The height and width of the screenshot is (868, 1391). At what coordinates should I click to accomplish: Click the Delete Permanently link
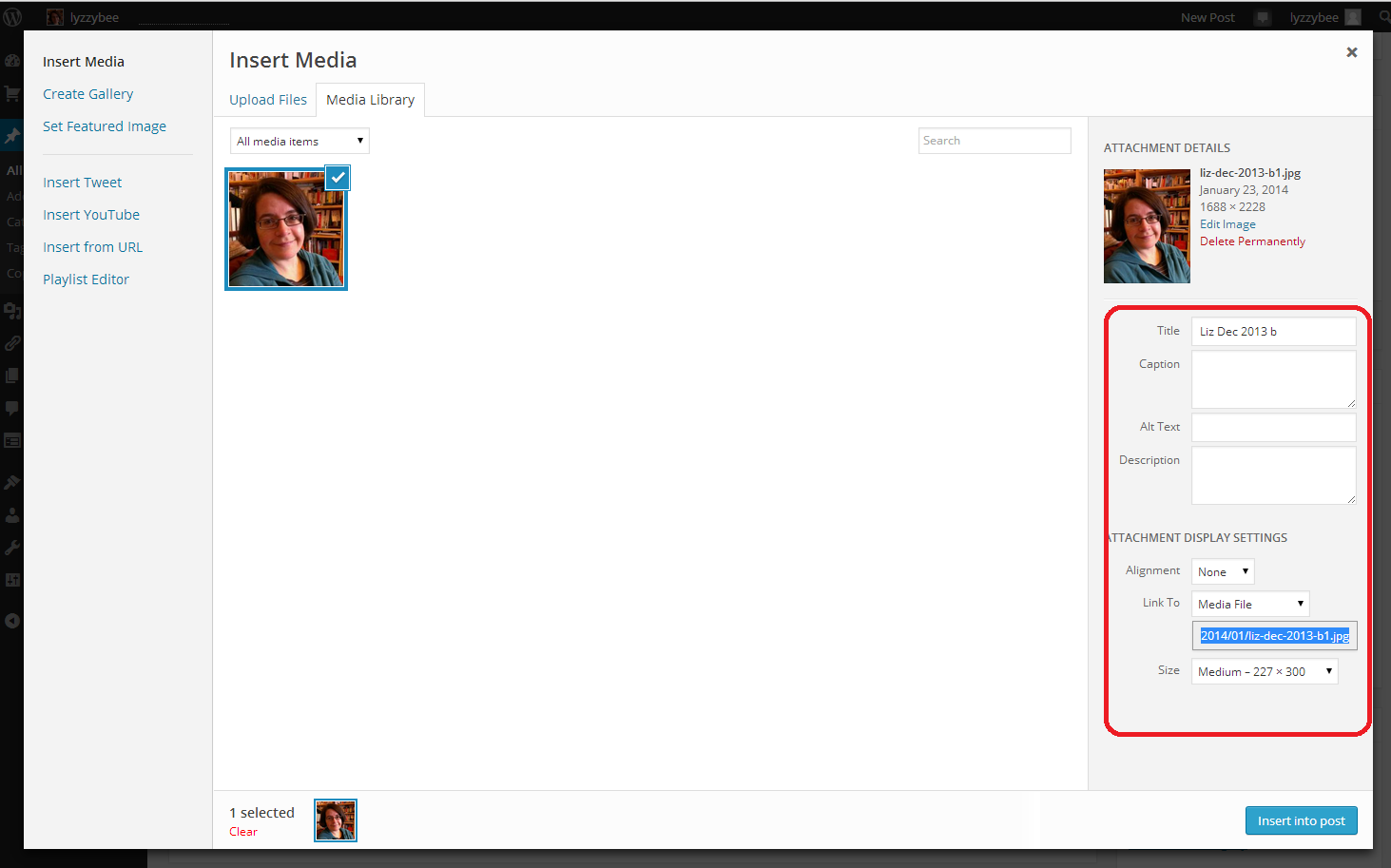pos(1252,241)
